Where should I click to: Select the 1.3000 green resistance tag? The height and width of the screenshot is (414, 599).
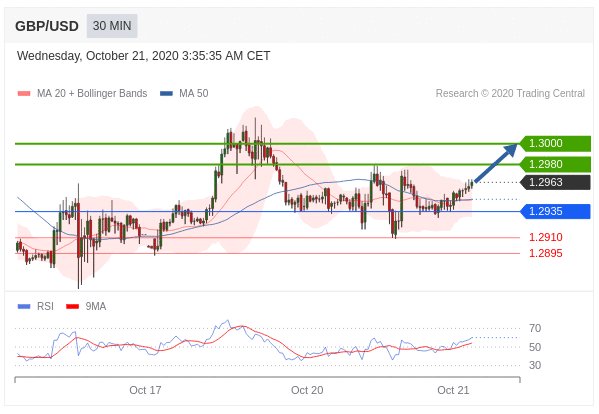click(x=555, y=144)
